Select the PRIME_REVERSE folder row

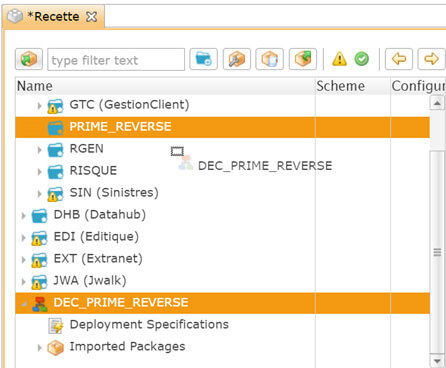222,127
